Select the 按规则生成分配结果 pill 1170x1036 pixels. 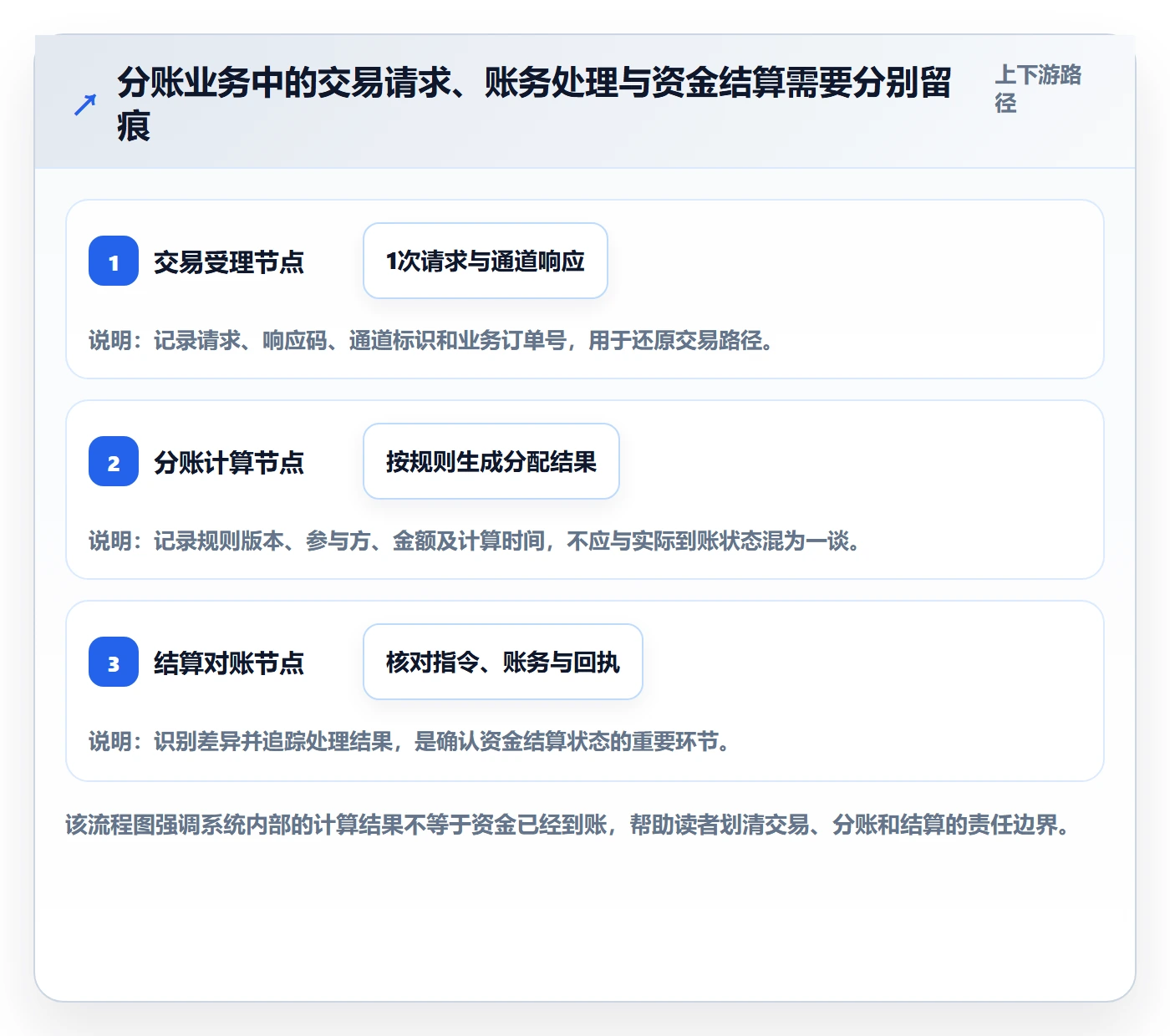491,461
